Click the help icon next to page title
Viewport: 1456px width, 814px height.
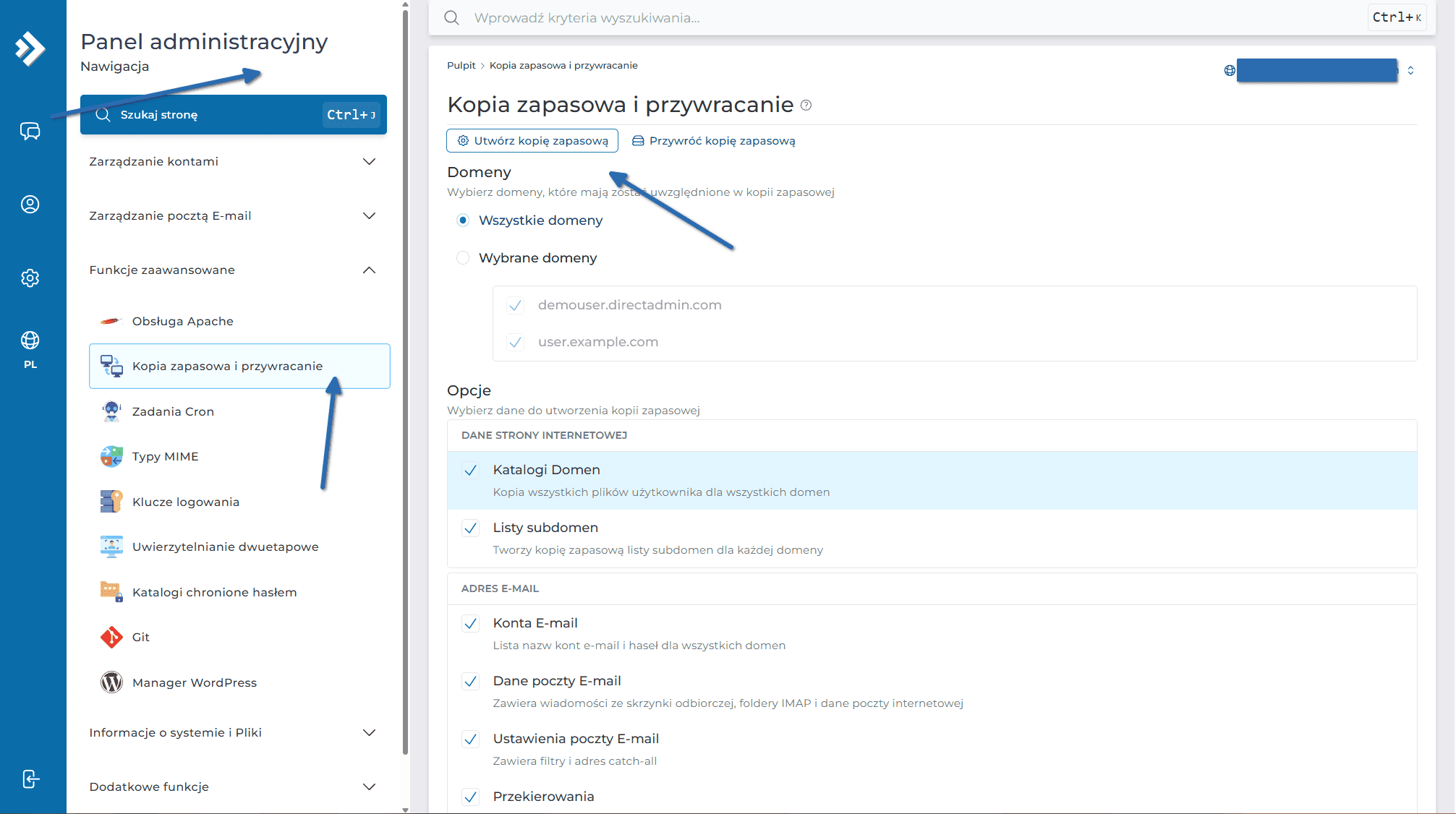pyautogui.click(x=806, y=106)
